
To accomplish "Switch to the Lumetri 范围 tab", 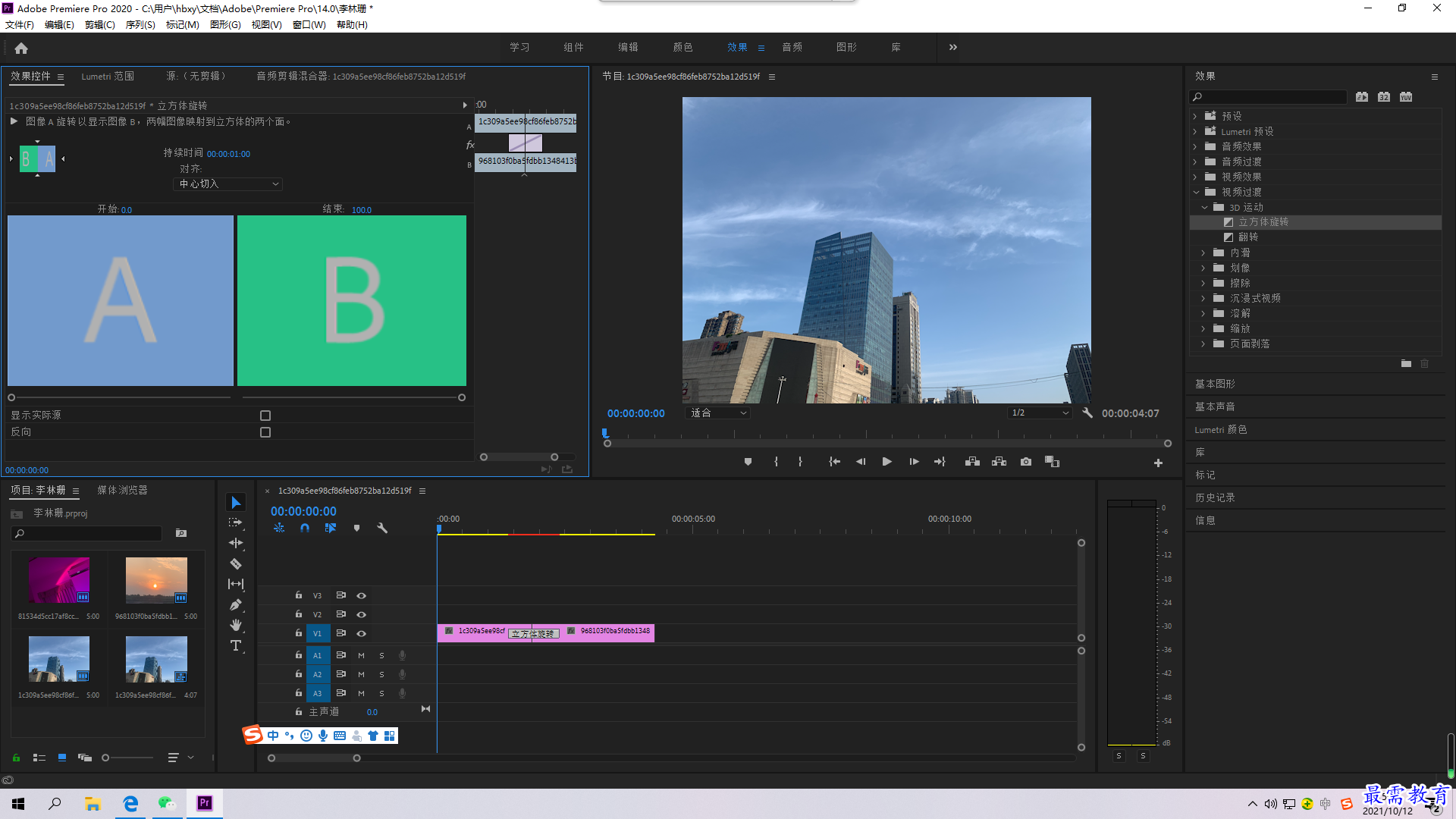I will click(108, 77).
